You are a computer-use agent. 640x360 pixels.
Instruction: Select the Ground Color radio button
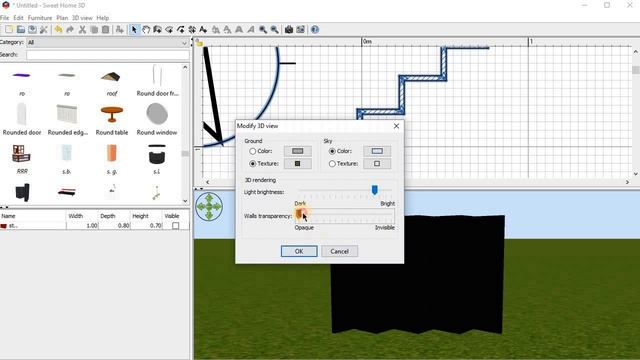(x=253, y=151)
